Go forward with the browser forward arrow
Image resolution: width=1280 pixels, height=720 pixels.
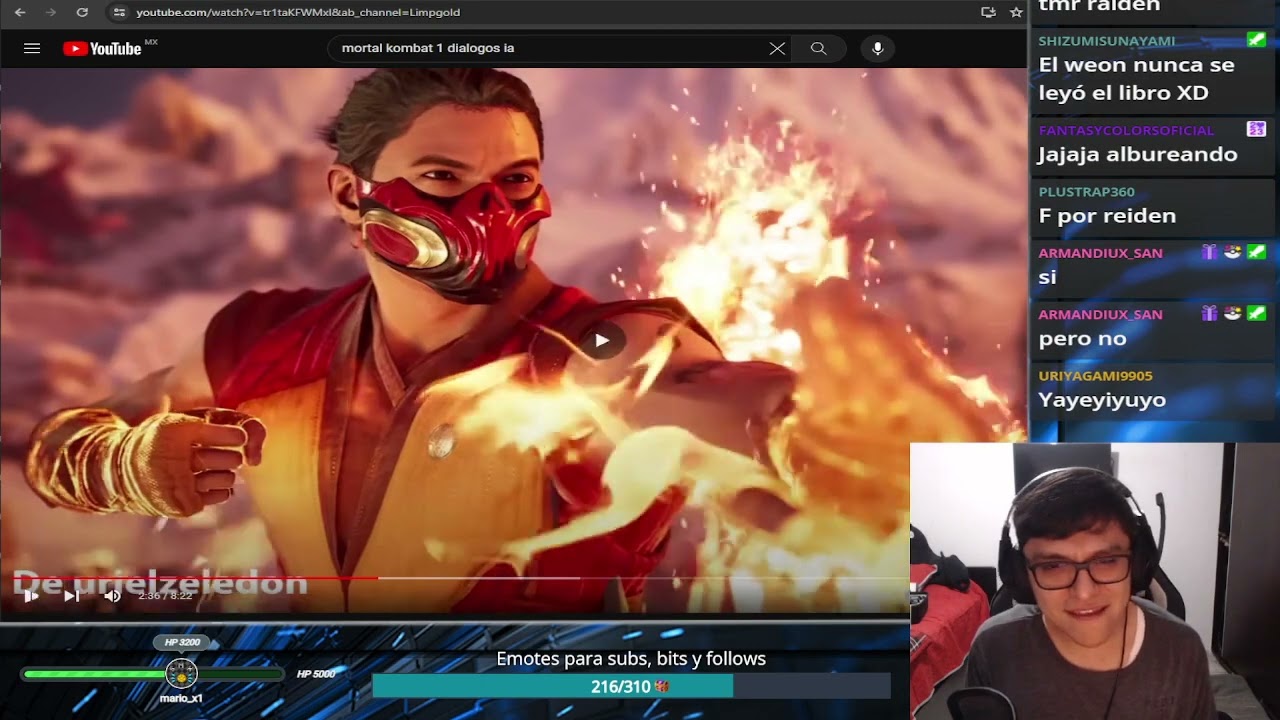pos(51,12)
